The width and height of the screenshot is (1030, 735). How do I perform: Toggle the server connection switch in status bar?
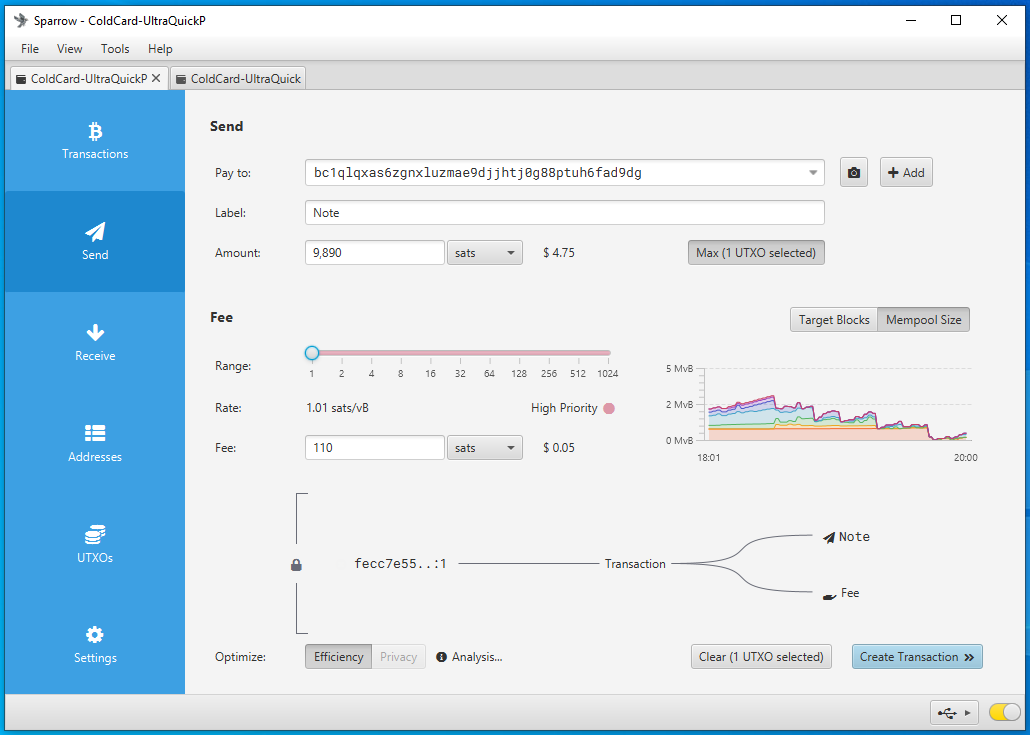tap(1003, 713)
